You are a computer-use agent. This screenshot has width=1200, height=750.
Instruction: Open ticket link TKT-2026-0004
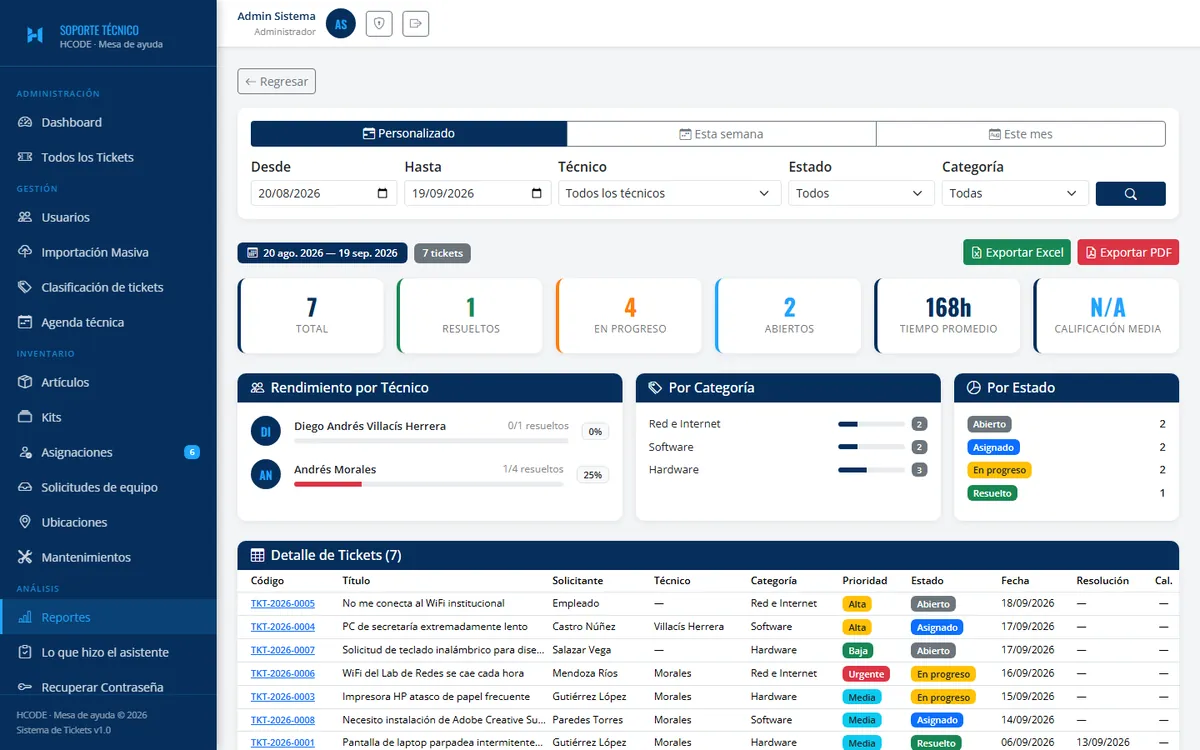(283, 627)
